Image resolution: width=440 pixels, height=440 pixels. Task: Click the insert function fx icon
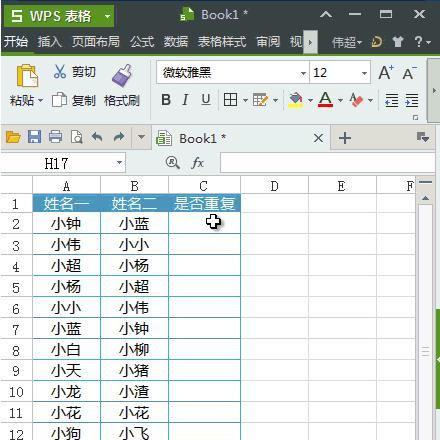198,163
